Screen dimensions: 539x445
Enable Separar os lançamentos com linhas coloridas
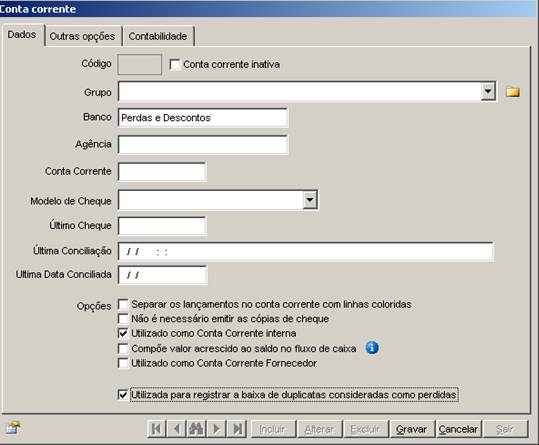(x=123, y=304)
